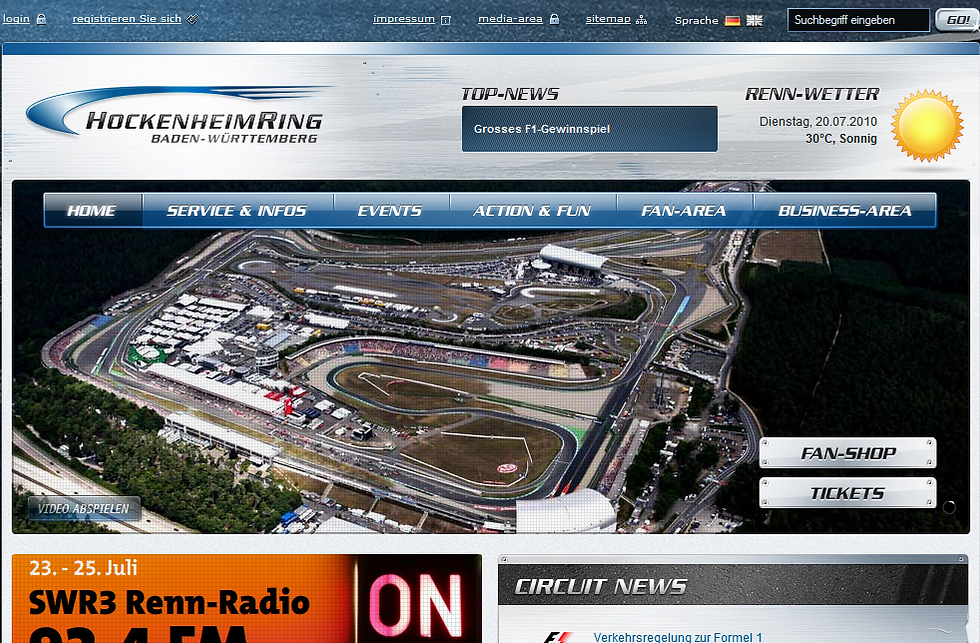Open 'Verkehrsregelung zur Formel 1' news

click(x=678, y=637)
